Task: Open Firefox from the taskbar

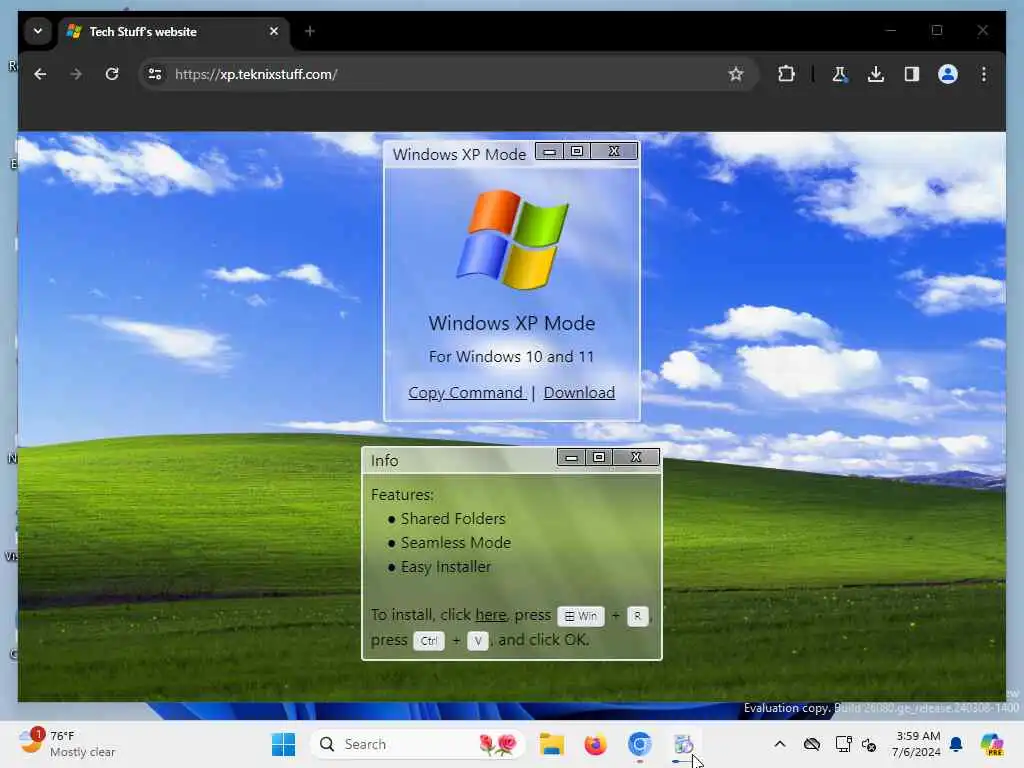Action: coord(595,744)
